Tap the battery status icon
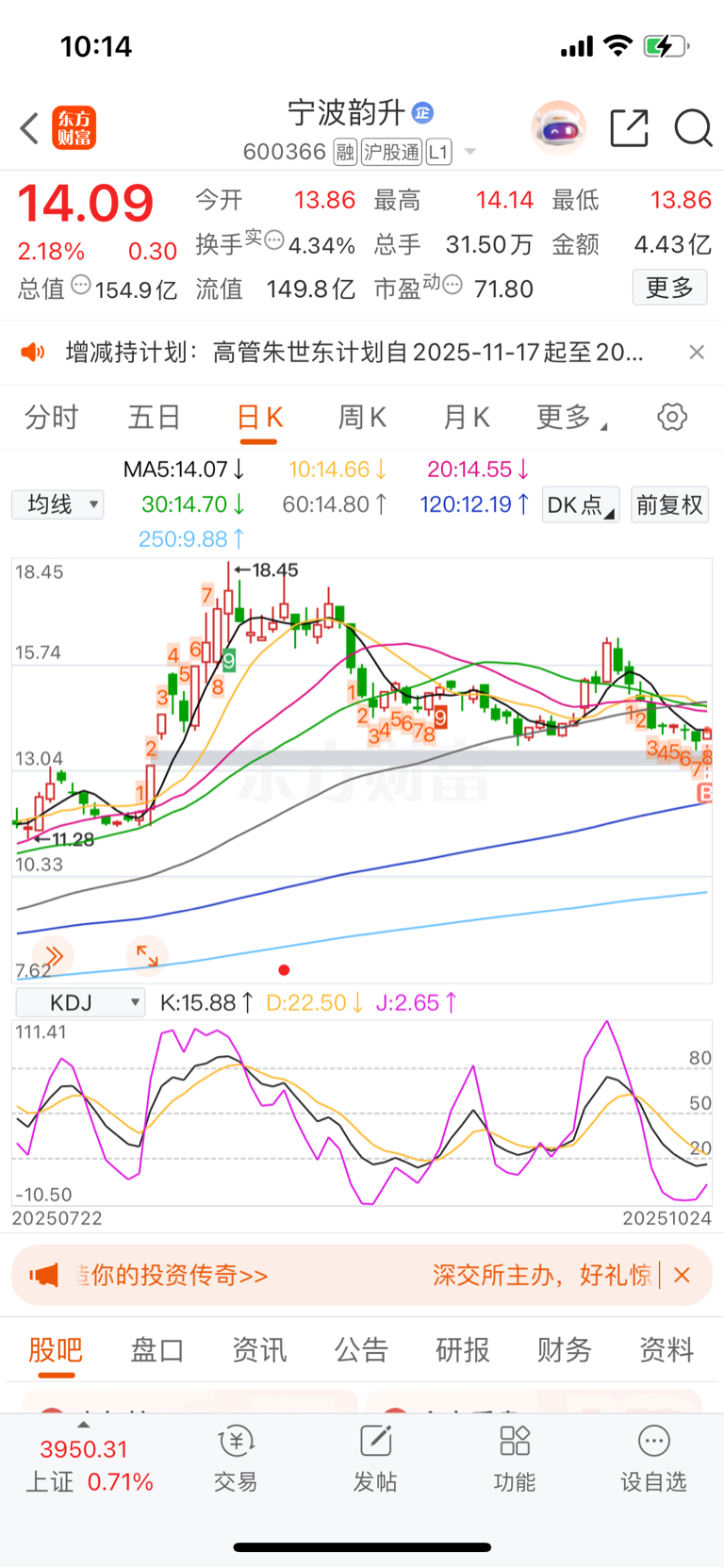The image size is (724, 1568). click(666, 46)
